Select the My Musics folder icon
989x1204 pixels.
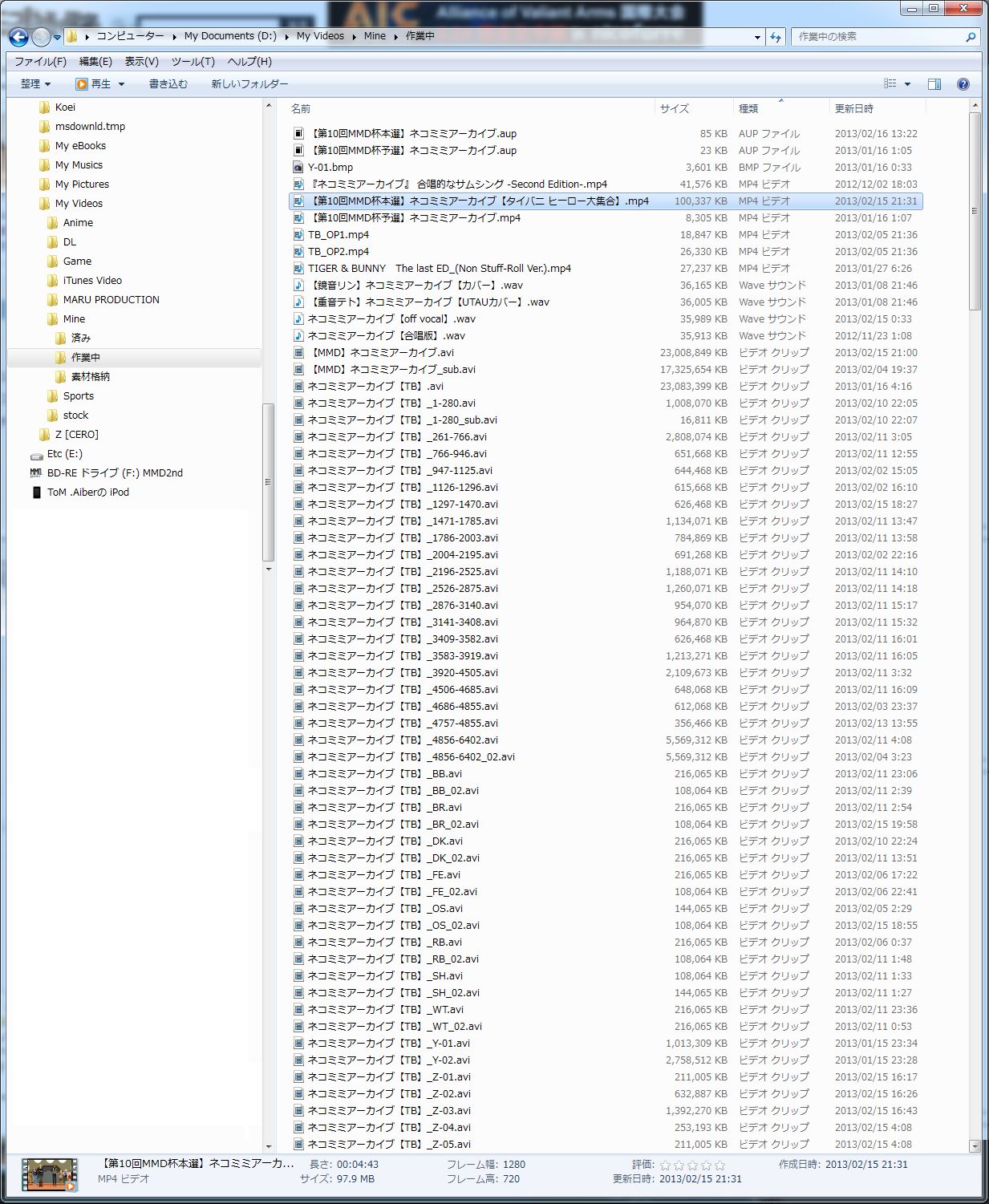point(44,165)
